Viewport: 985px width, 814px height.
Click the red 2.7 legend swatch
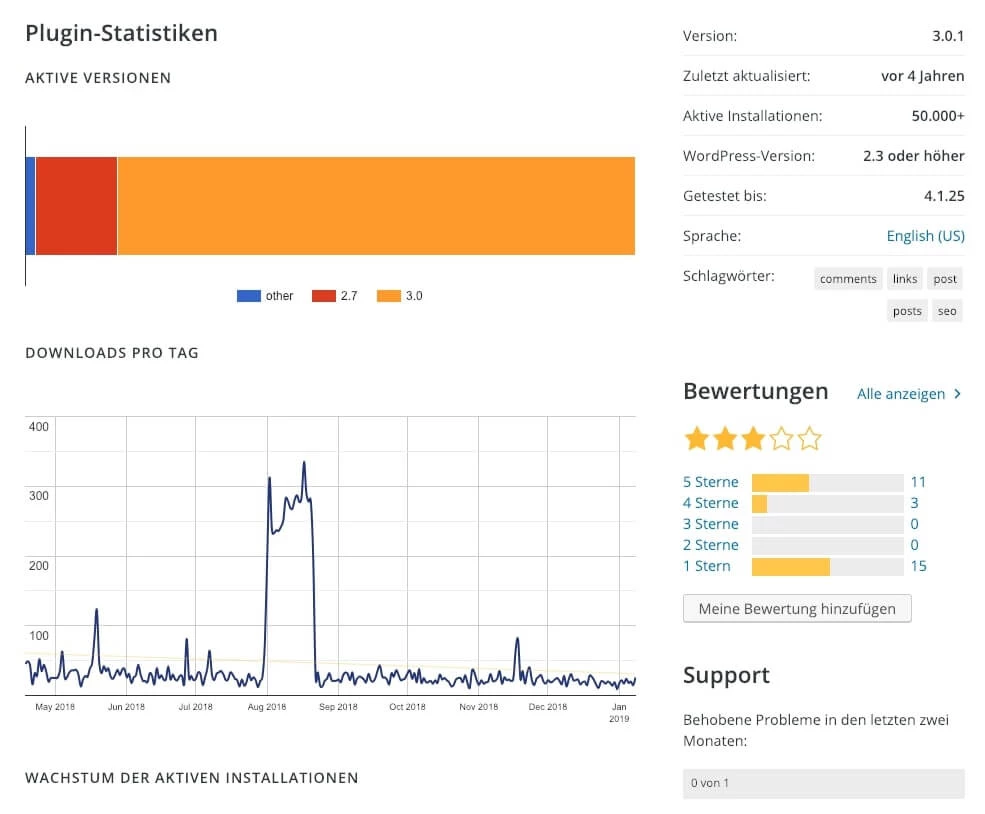(x=323, y=296)
